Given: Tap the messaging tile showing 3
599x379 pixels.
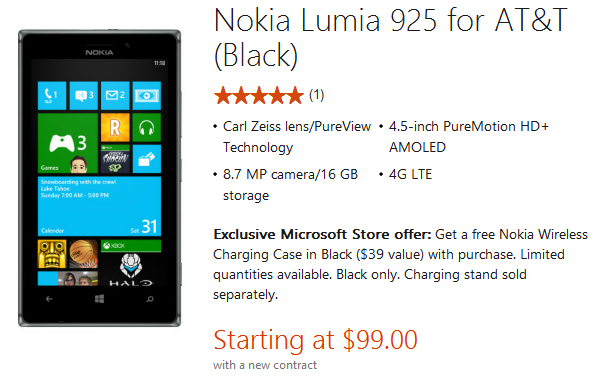Looking at the screenshot, I should click(x=84, y=96).
